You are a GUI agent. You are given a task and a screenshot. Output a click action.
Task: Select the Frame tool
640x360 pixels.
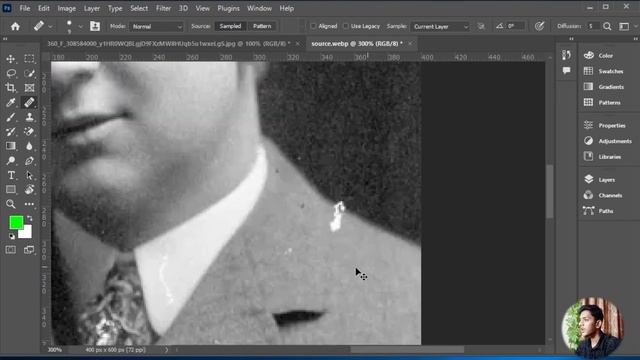tap(29, 88)
